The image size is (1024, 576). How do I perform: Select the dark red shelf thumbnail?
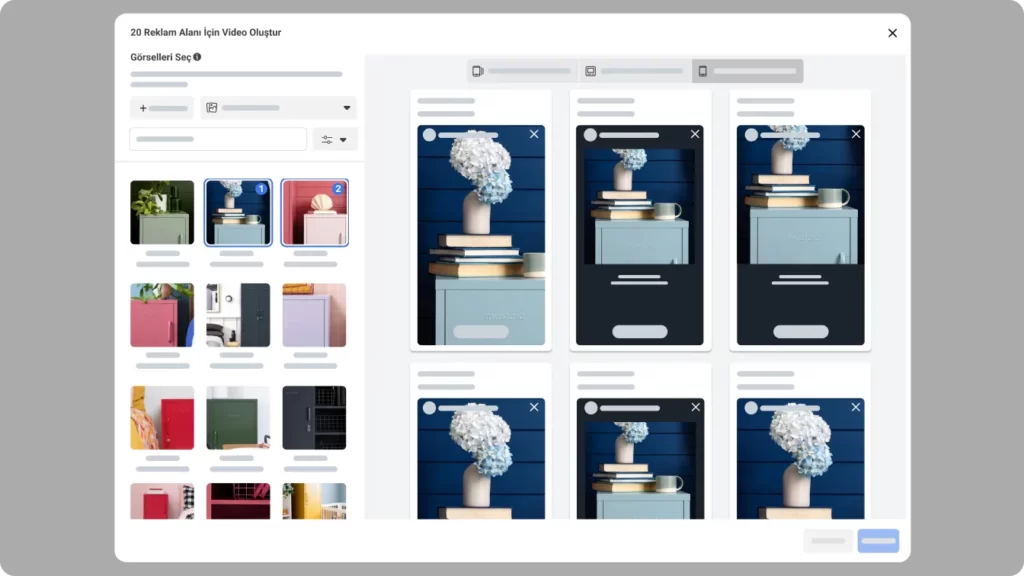[x=238, y=501]
